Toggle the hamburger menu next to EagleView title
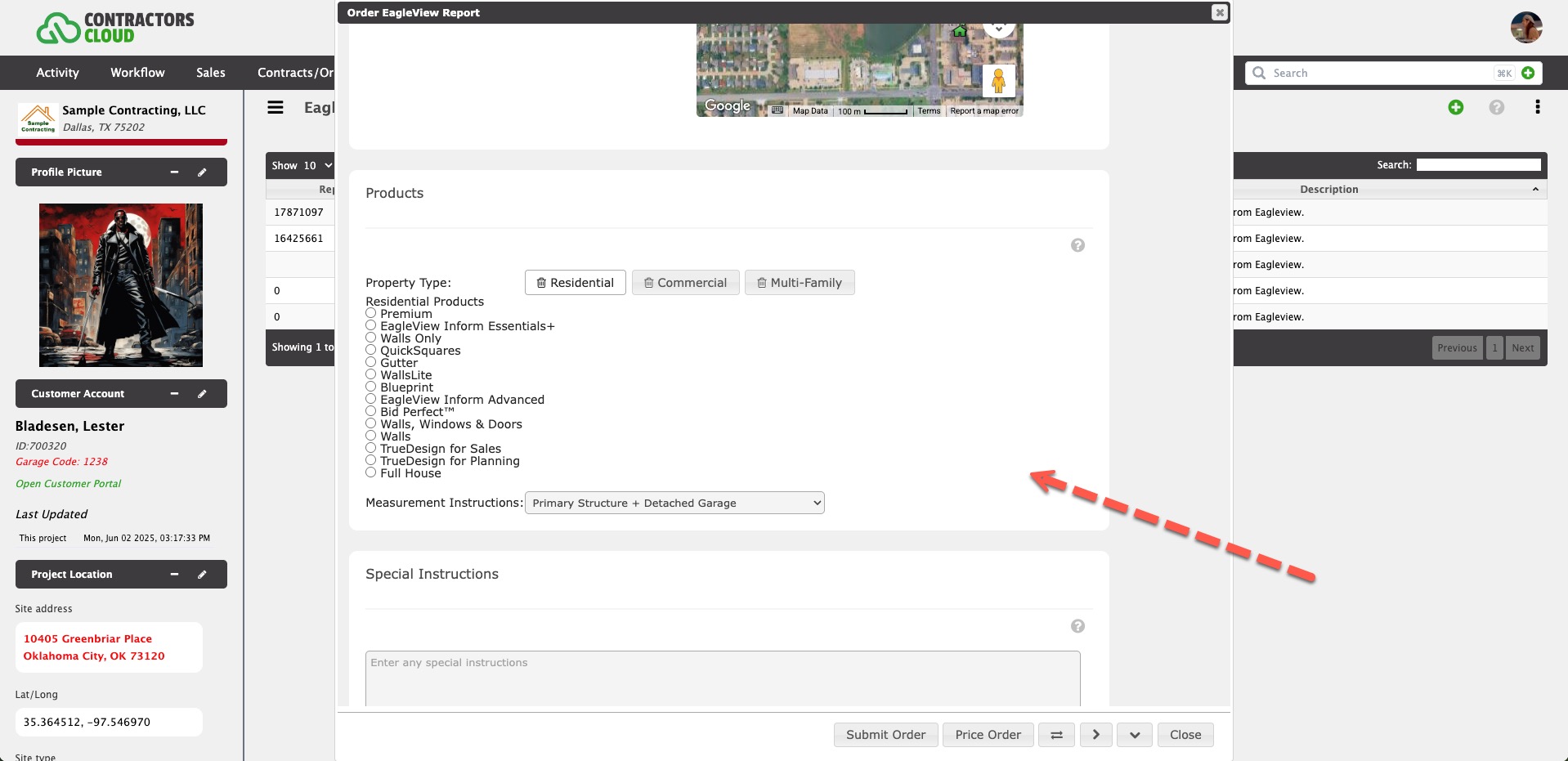Screen dimensions: 1568x761 276,107
